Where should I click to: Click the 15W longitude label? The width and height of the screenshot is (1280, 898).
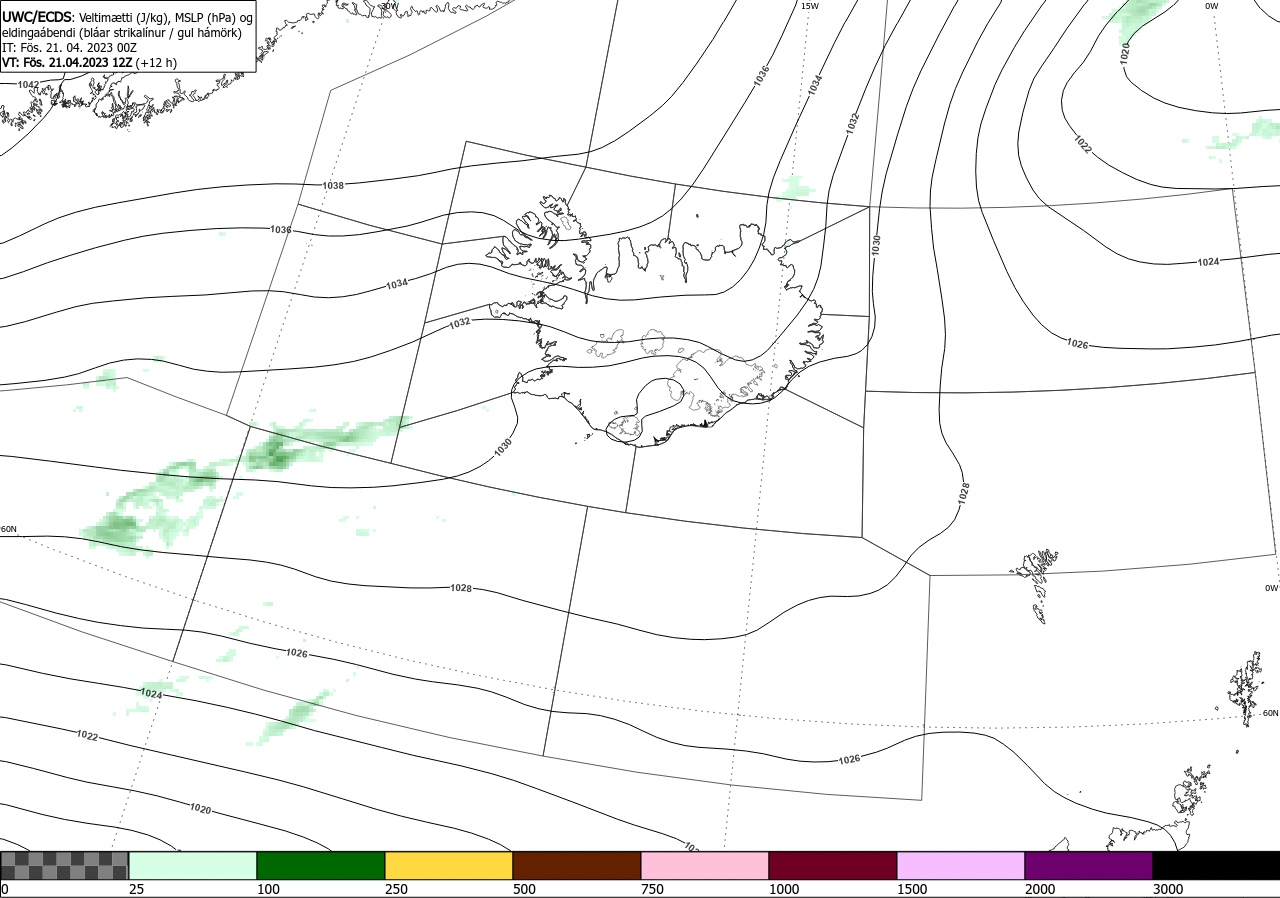[810, 6]
